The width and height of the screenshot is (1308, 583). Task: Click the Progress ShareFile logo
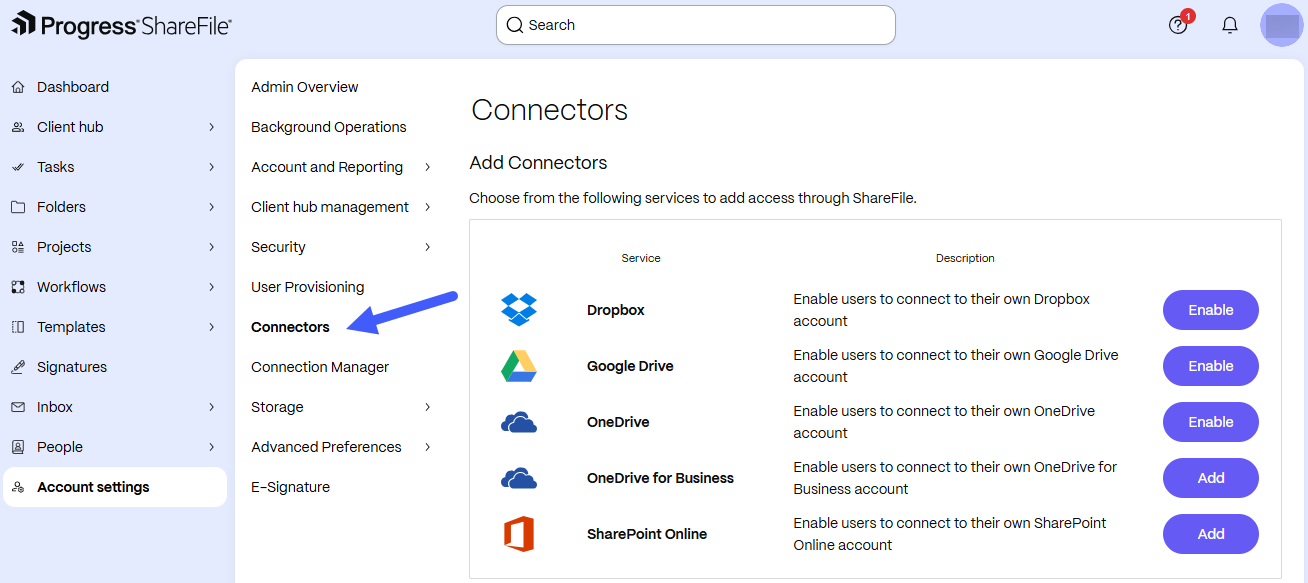pos(121,24)
